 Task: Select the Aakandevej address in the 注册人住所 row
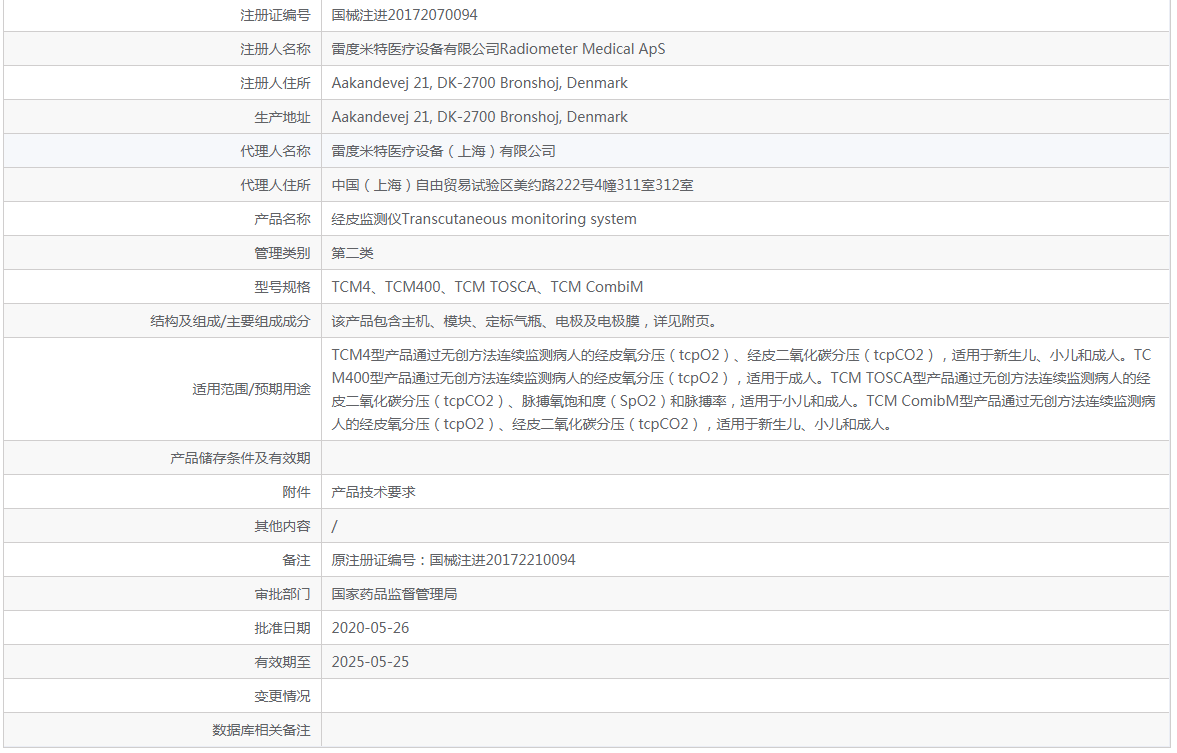[x=480, y=83]
